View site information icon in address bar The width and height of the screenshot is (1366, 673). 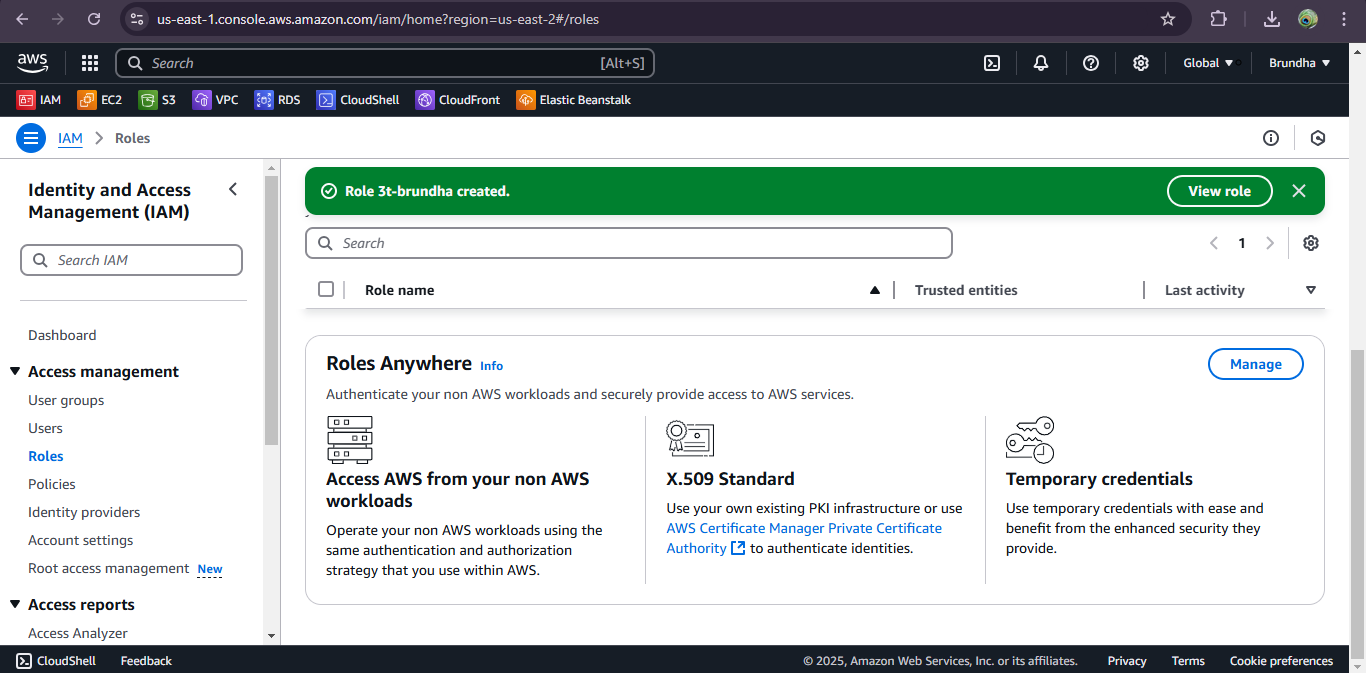(138, 19)
